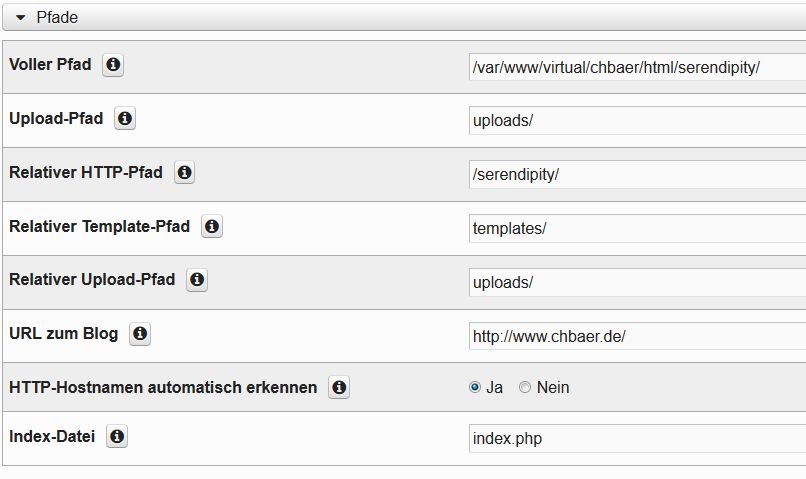The height and width of the screenshot is (479, 806).
Task: Focus the Upload-Pfad input field
Action: (x=637, y=120)
